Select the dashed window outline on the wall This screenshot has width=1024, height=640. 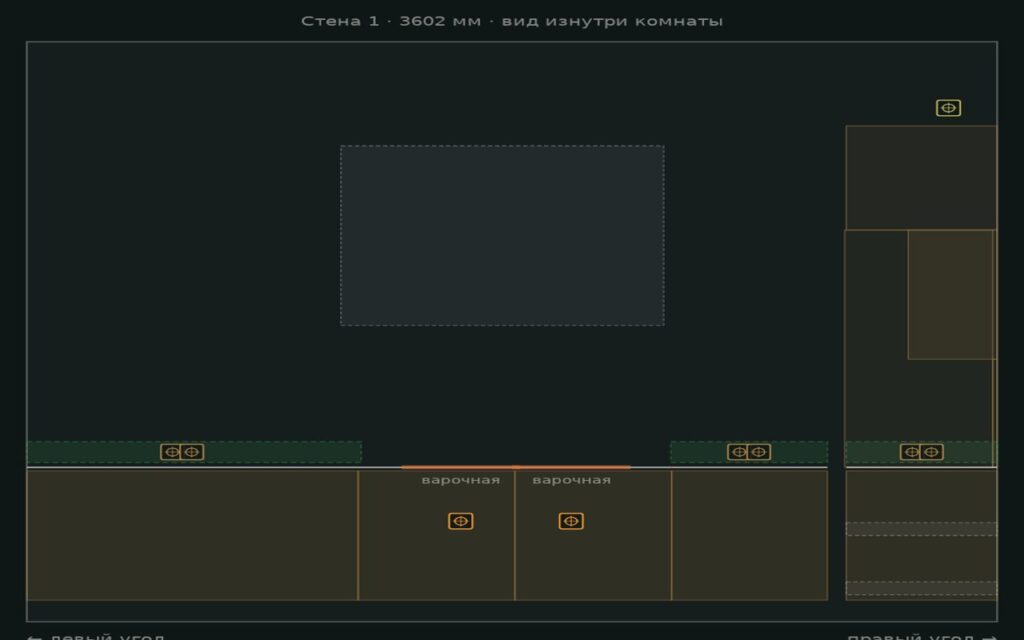(x=502, y=235)
